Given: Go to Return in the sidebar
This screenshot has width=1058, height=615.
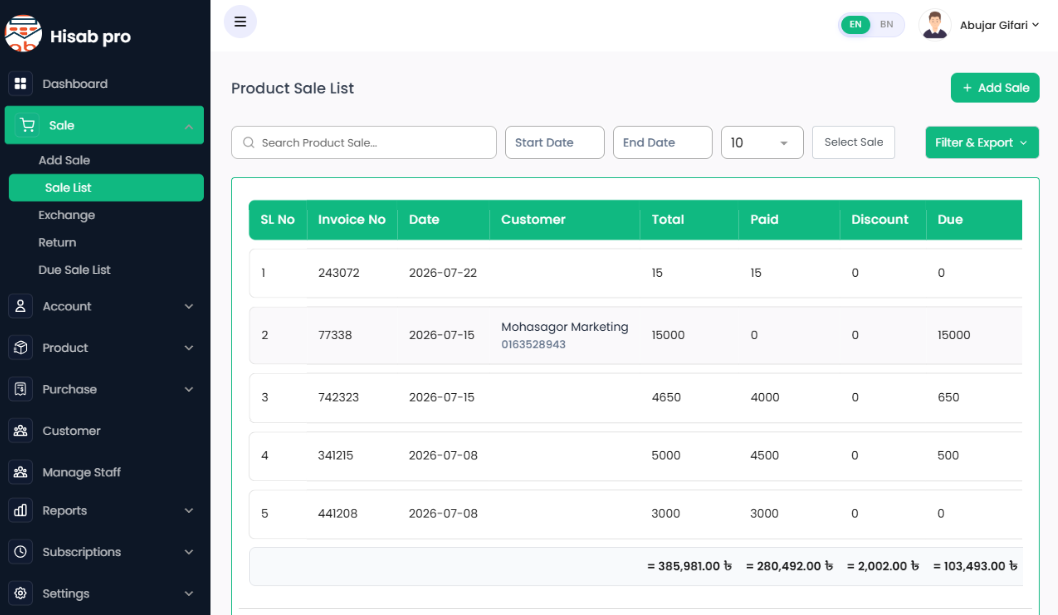Looking at the screenshot, I should click(57, 242).
